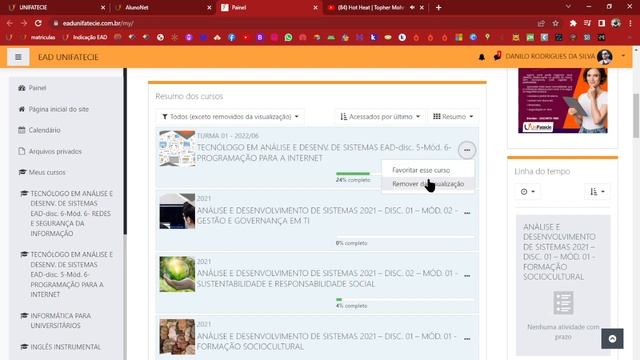The image size is (640, 360).
Task: Open Informática para Universitários in sidebar
Action: tap(60, 320)
